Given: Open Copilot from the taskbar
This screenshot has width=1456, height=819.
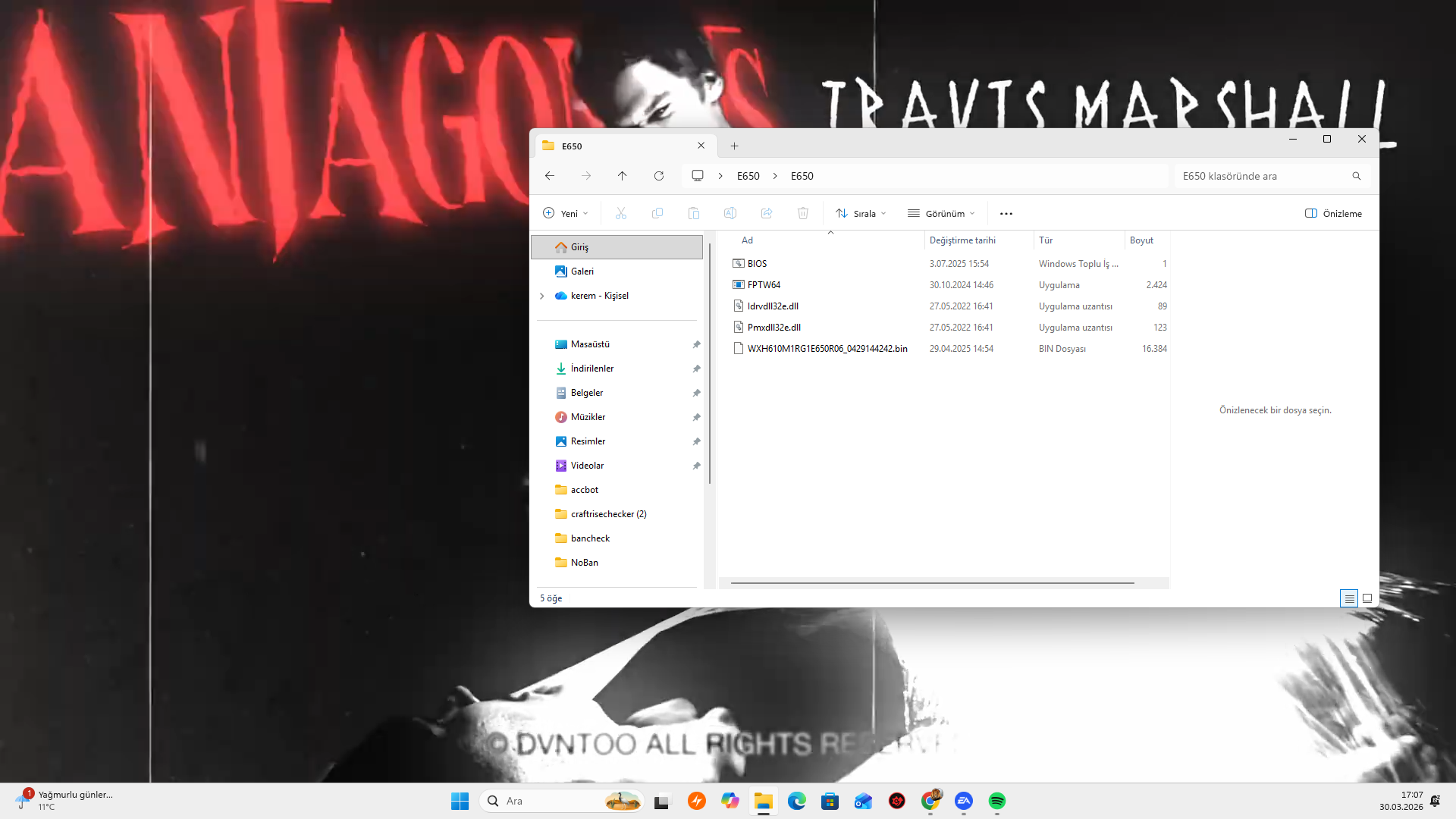Looking at the screenshot, I should (730, 801).
